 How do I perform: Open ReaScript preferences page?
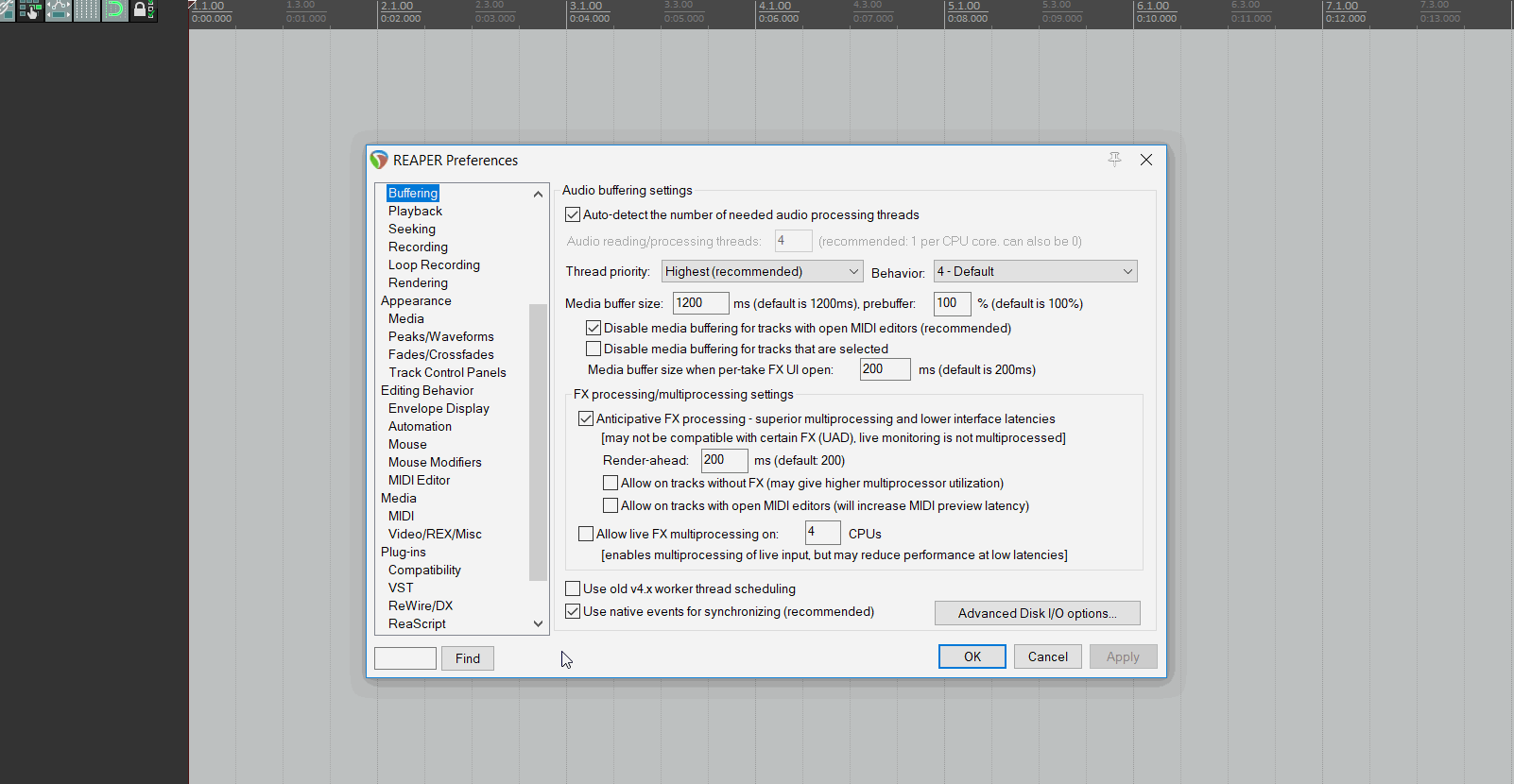point(417,623)
